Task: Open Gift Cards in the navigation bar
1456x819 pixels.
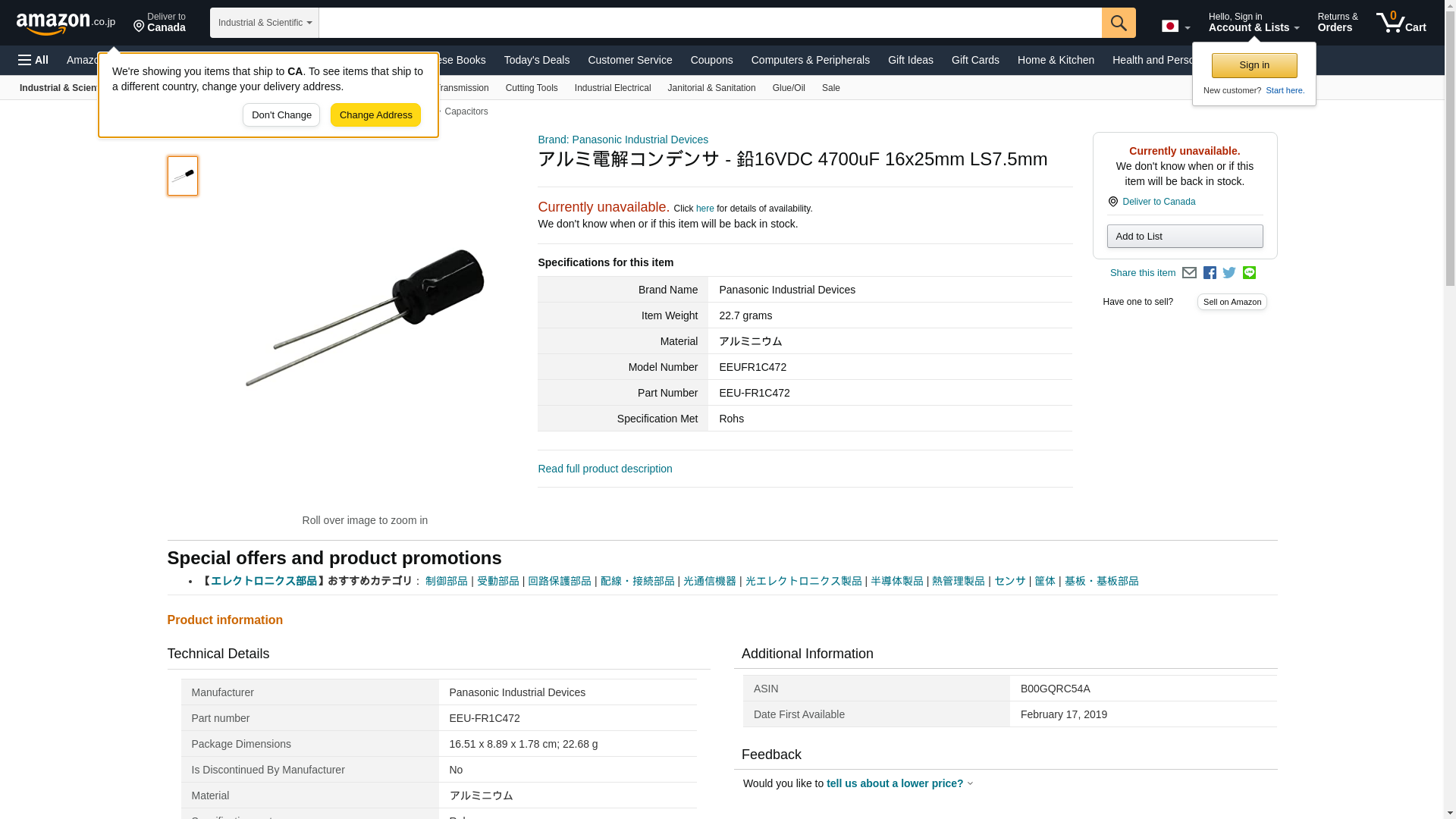Action: 974,60
